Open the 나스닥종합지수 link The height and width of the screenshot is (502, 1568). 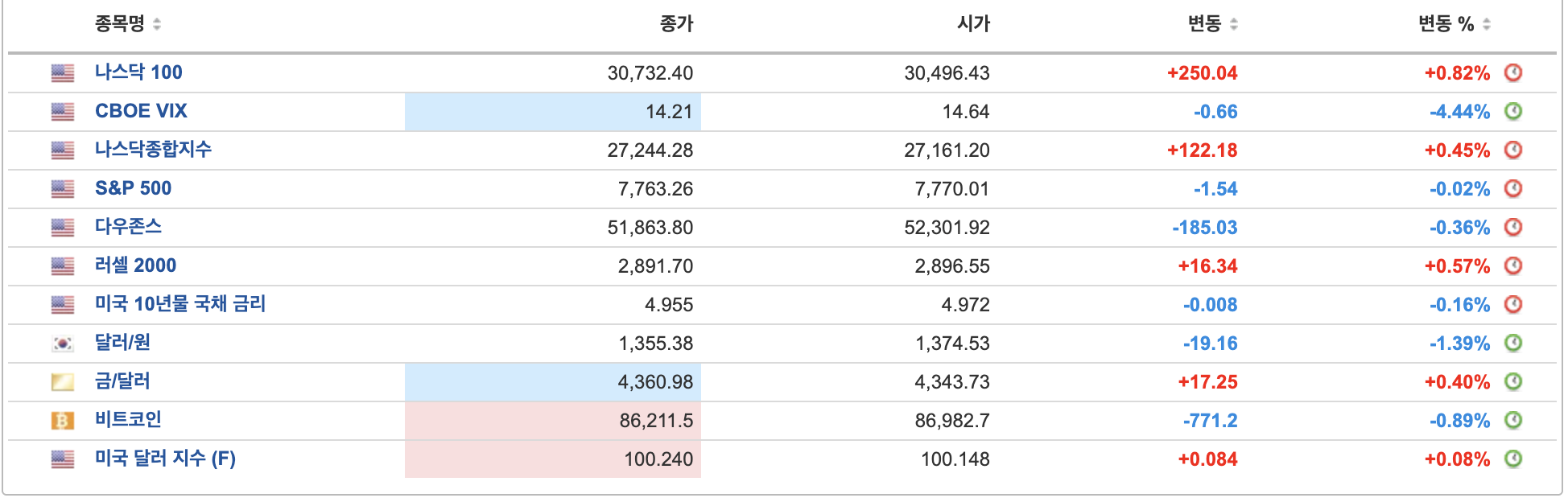click(x=153, y=150)
